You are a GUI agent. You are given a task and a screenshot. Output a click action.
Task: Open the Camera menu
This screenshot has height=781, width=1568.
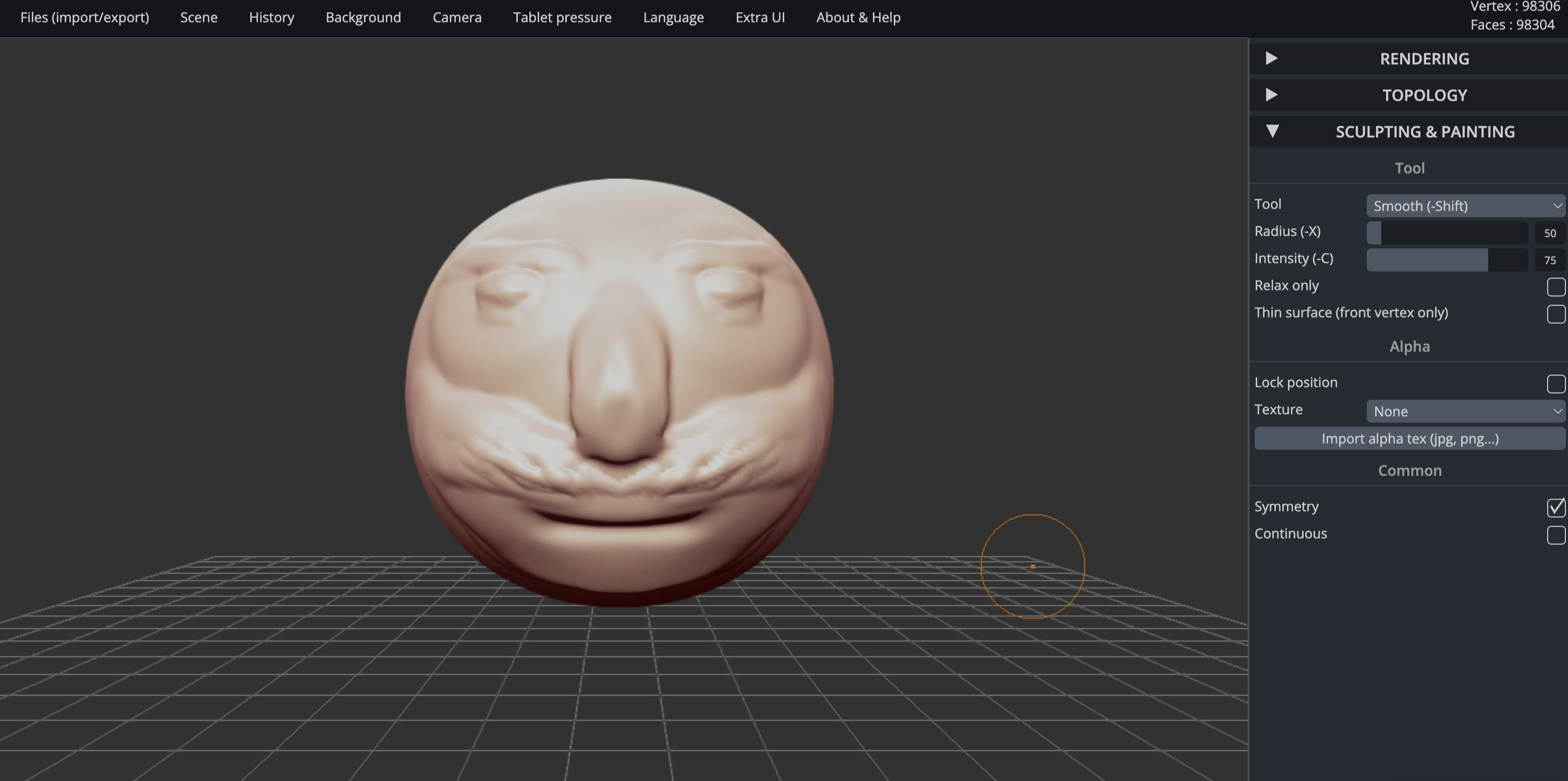(x=457, y=17)
